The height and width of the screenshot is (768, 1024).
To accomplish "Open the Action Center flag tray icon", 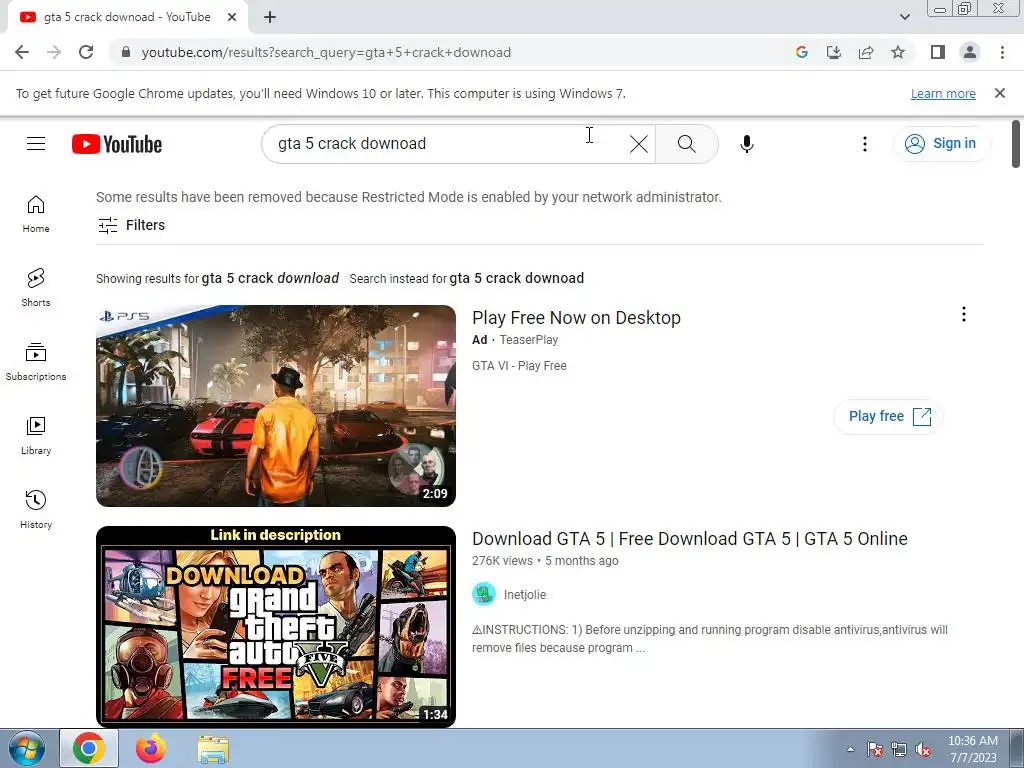I will 874,749.
